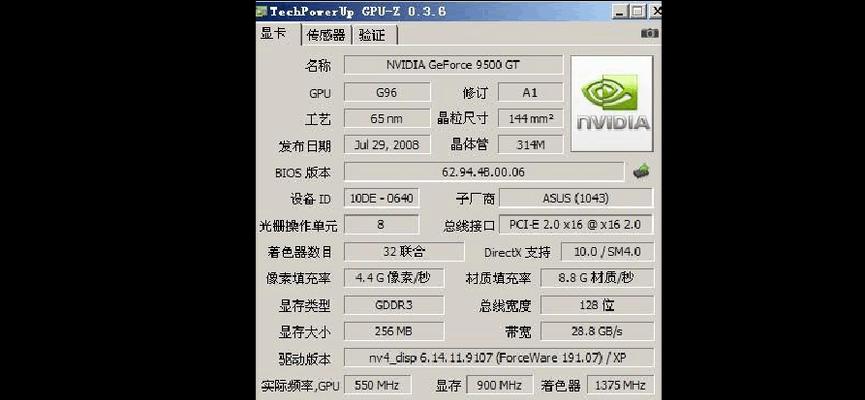Click the 显存类型 label
Image resolution: width=865 pixels, height=400 pixels.
305,305
